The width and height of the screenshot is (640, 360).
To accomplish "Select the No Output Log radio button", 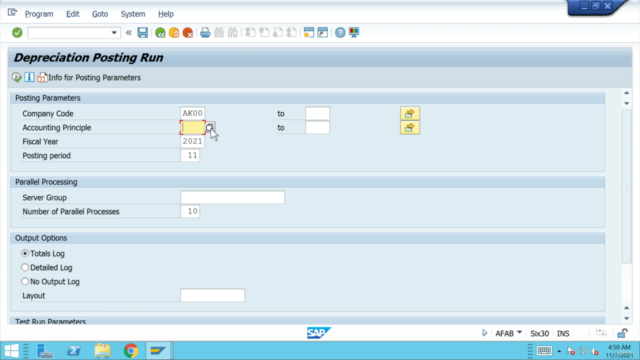I will coord(25,281).
